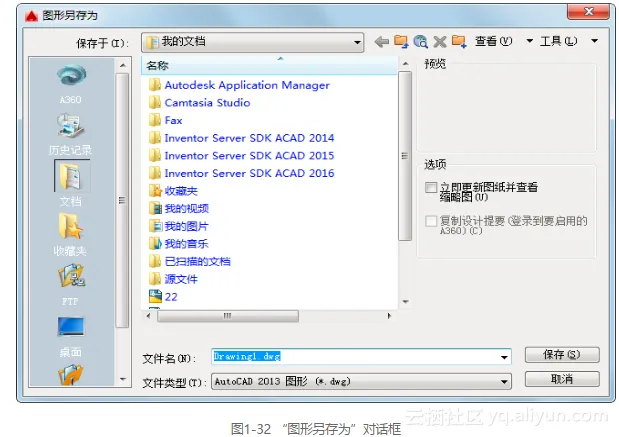Go up one folder level
Screen dimensions: 619x437
coord(401,41)
